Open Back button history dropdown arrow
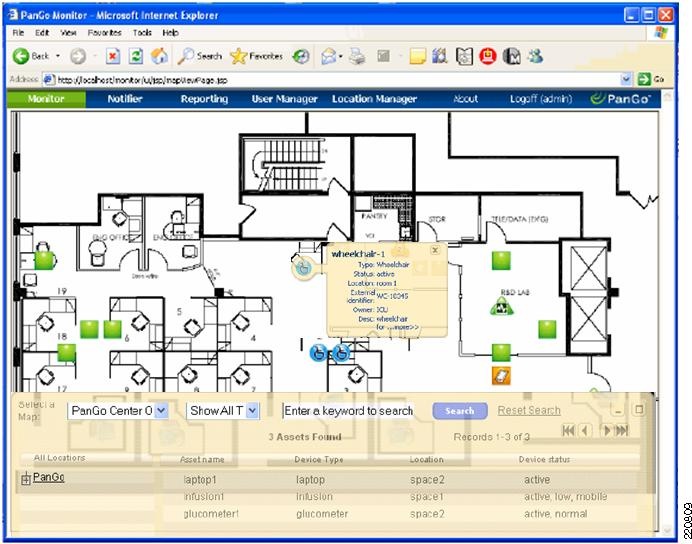The height and width of the screenshot is (544, 692). click(x=58, y=56)
